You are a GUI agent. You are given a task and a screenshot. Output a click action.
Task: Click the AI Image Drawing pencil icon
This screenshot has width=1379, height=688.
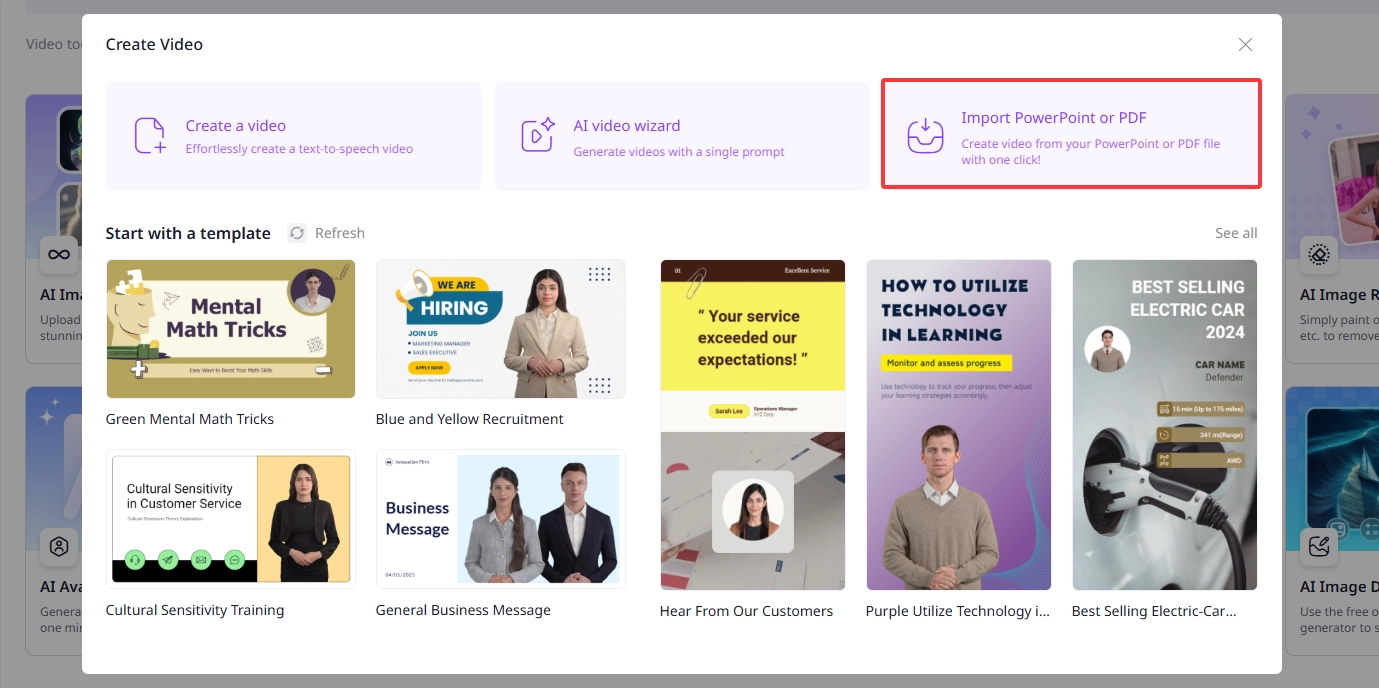point(1318,546)
